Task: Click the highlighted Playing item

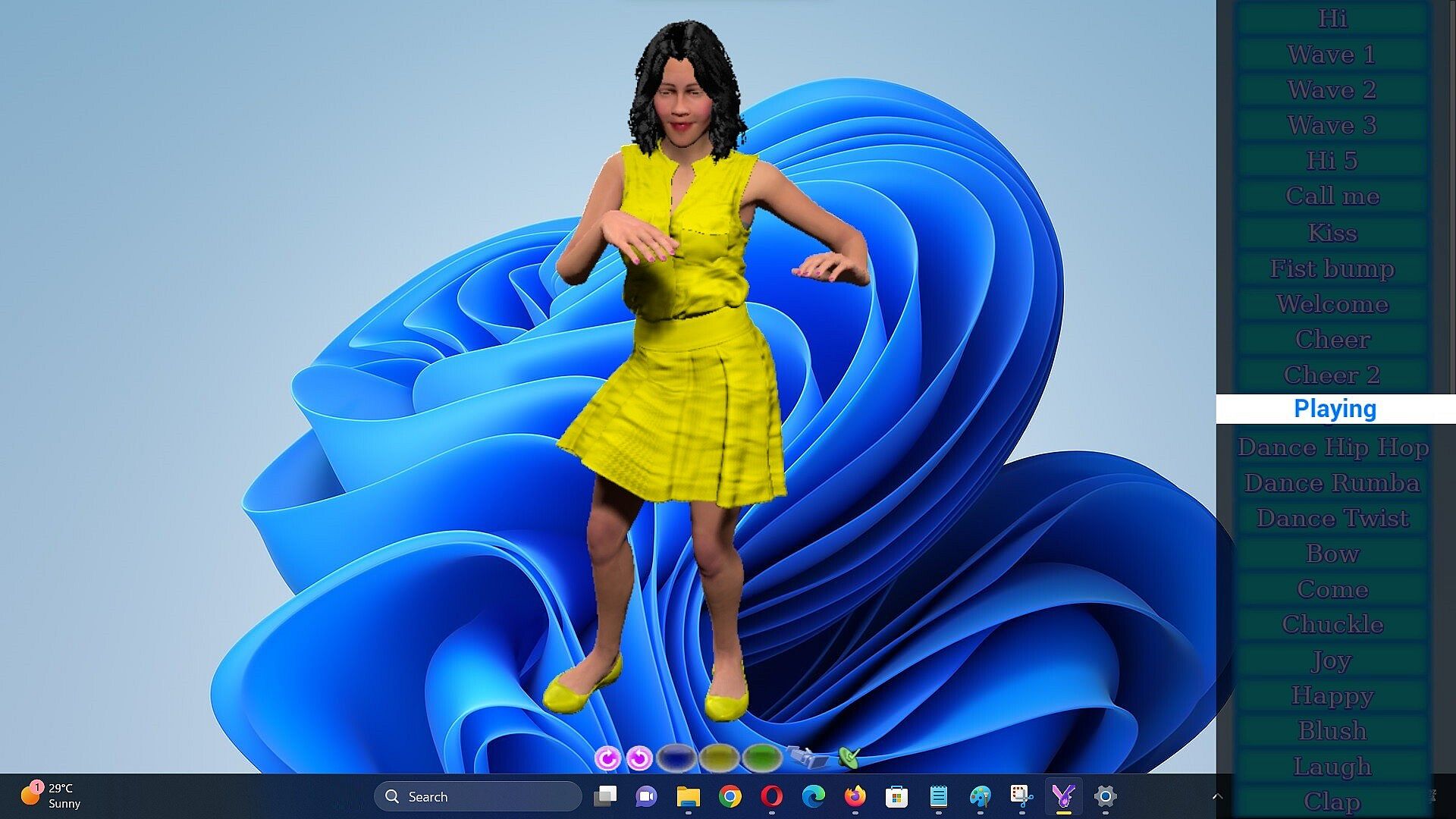Action: coord(1335,409)
